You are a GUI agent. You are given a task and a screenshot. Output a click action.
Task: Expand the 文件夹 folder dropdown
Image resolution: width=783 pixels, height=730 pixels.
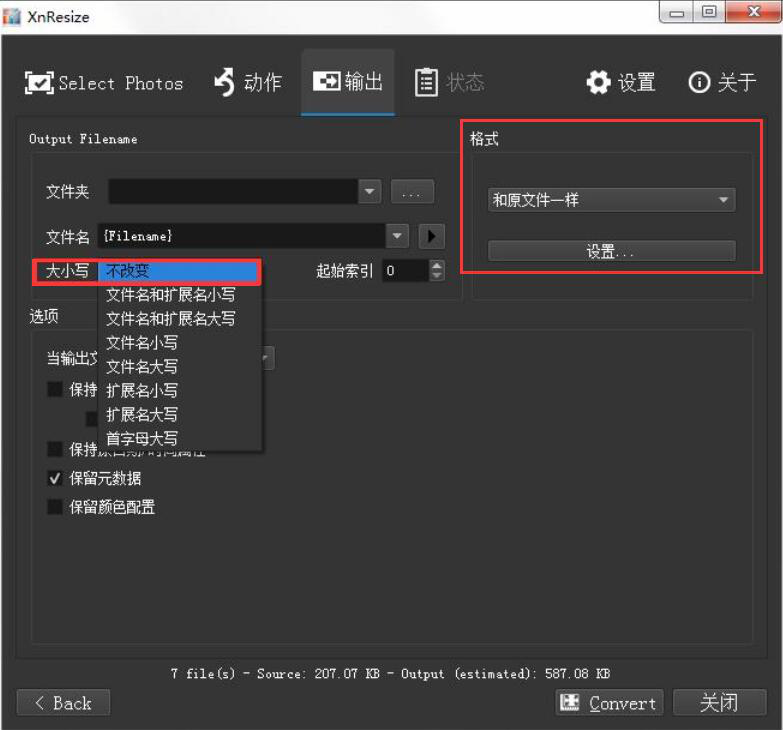[370, 192]
